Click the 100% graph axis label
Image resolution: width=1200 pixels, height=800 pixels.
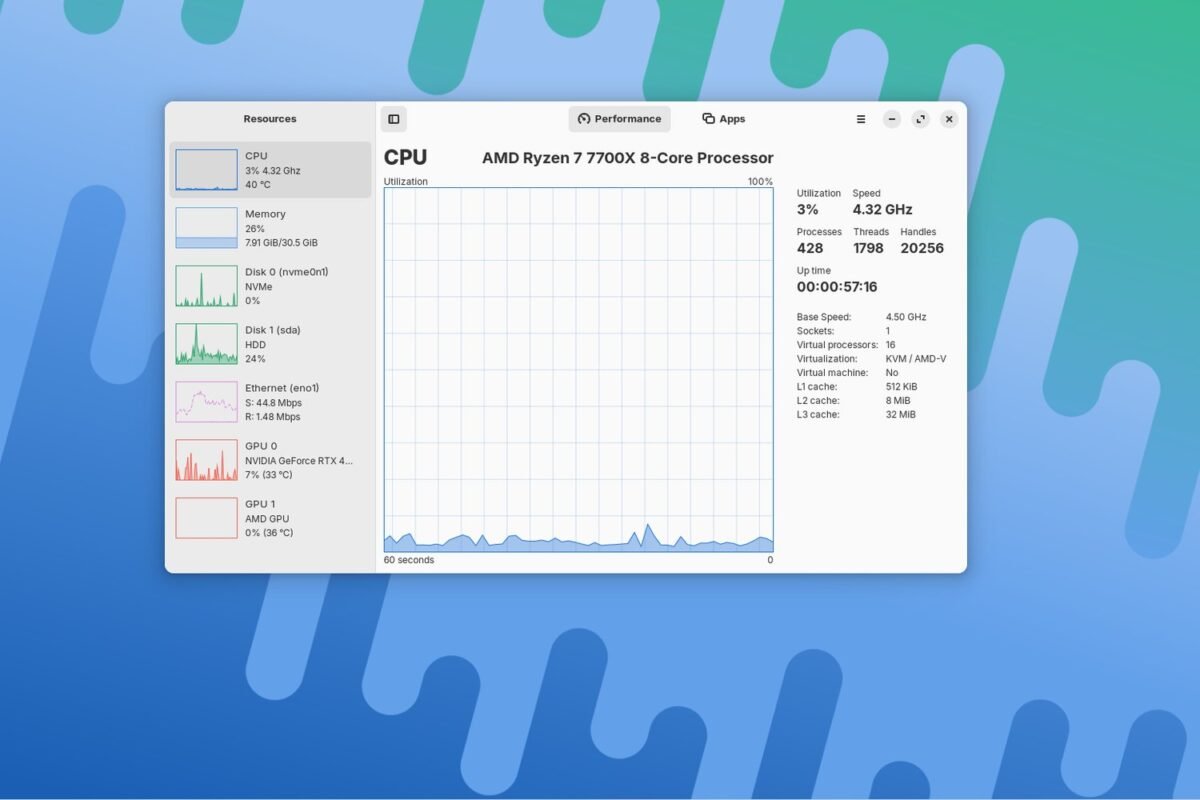[760, 182]
